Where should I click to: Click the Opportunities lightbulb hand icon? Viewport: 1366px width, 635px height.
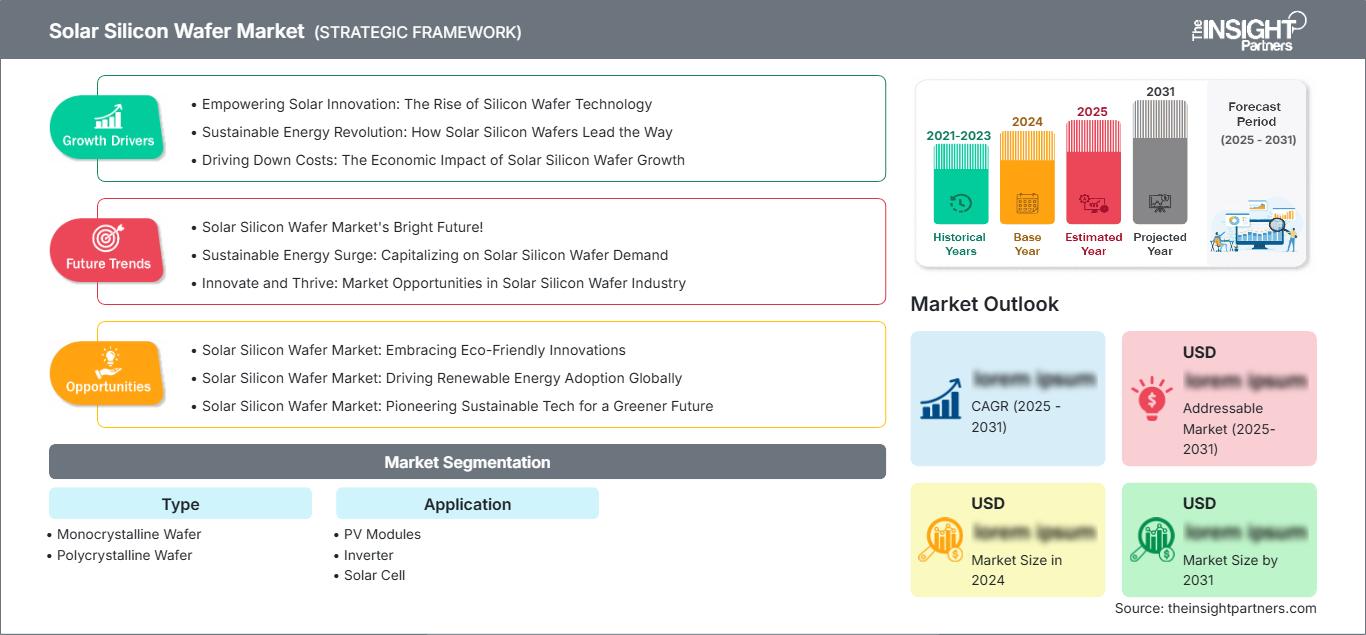click(108, 361)
